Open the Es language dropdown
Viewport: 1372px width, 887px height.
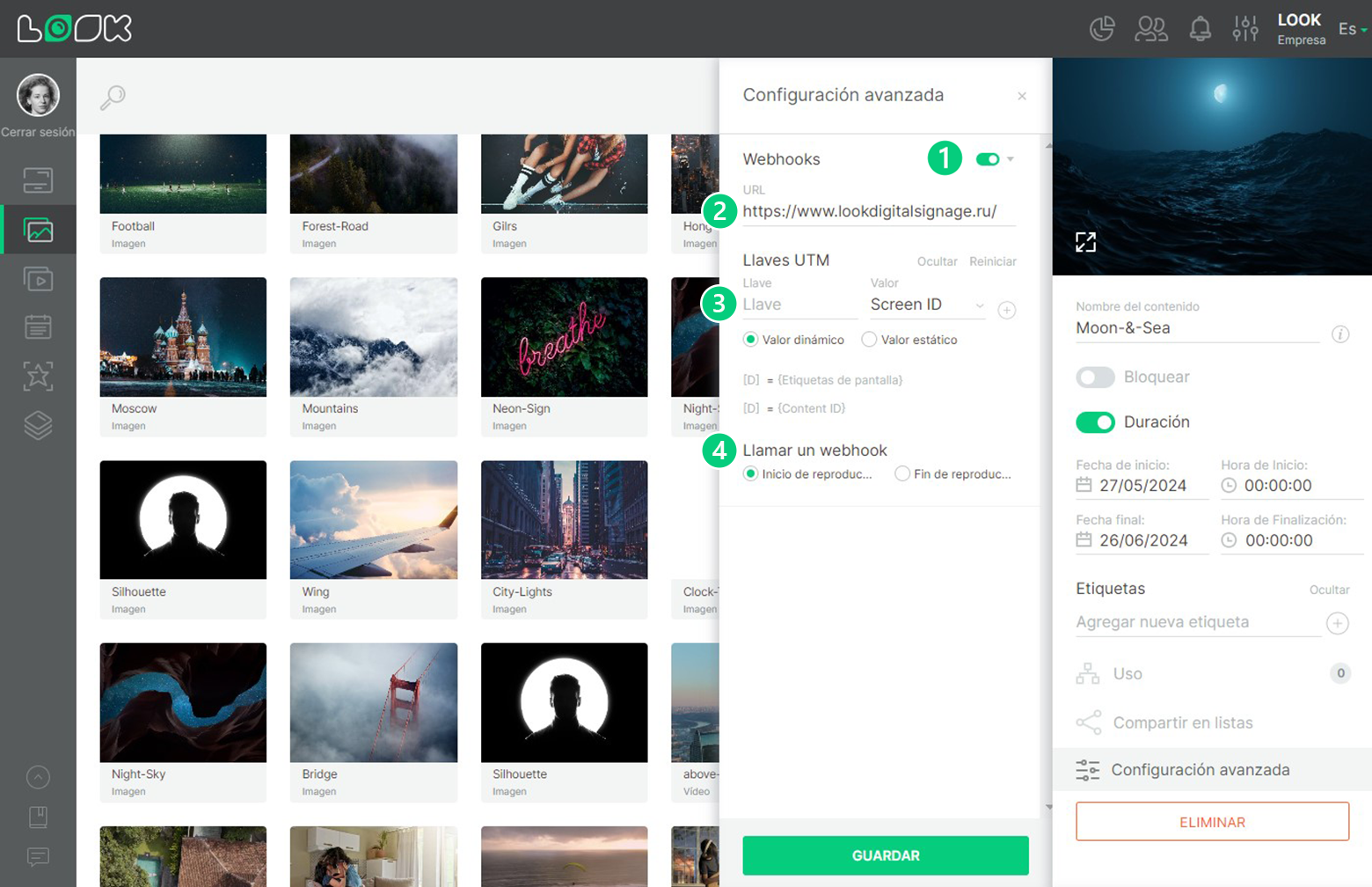(1352, 29)
